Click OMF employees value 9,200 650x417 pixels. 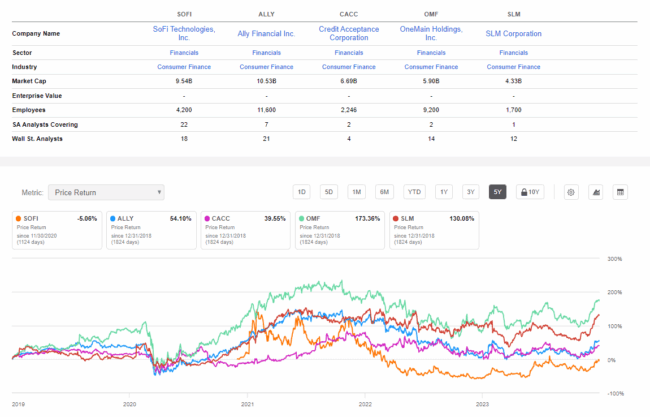[x=431, y=110]
